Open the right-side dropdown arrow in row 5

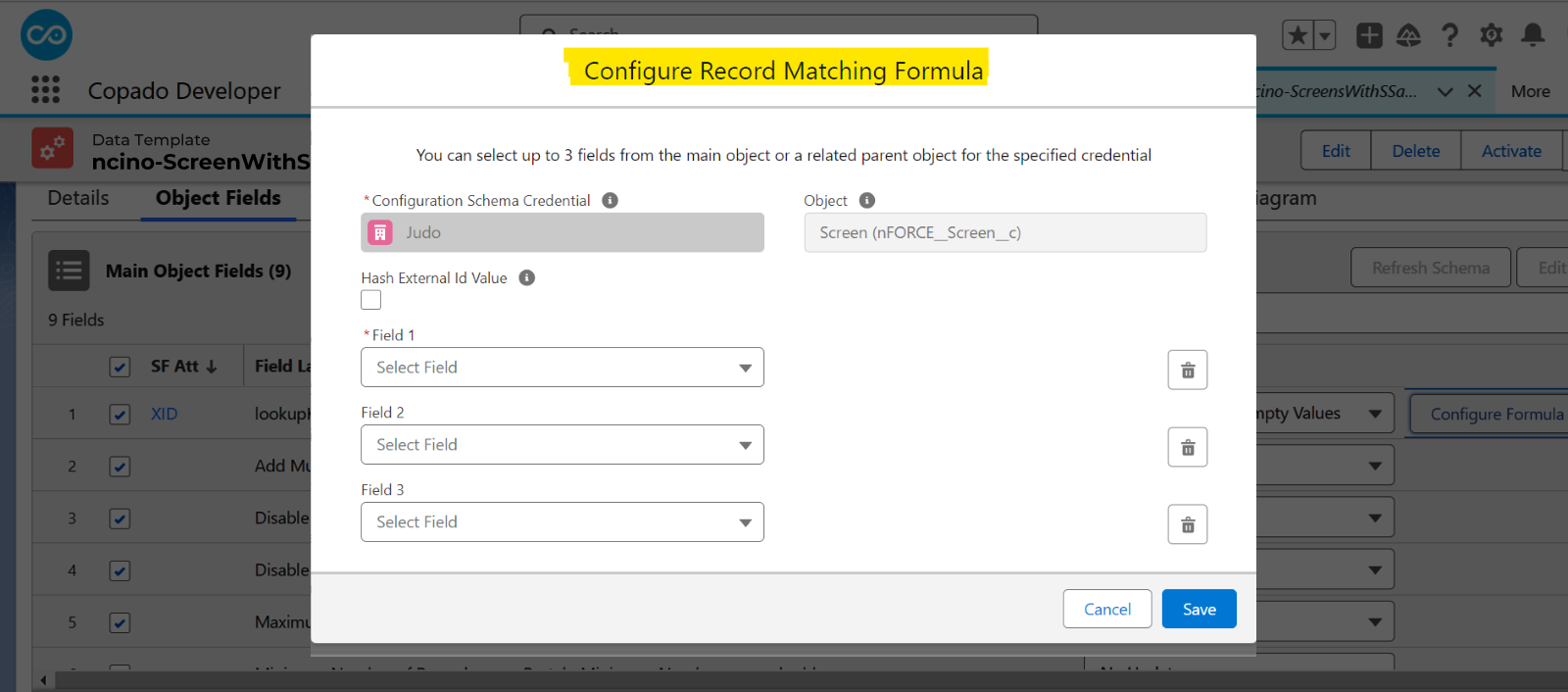[1376, 621]
